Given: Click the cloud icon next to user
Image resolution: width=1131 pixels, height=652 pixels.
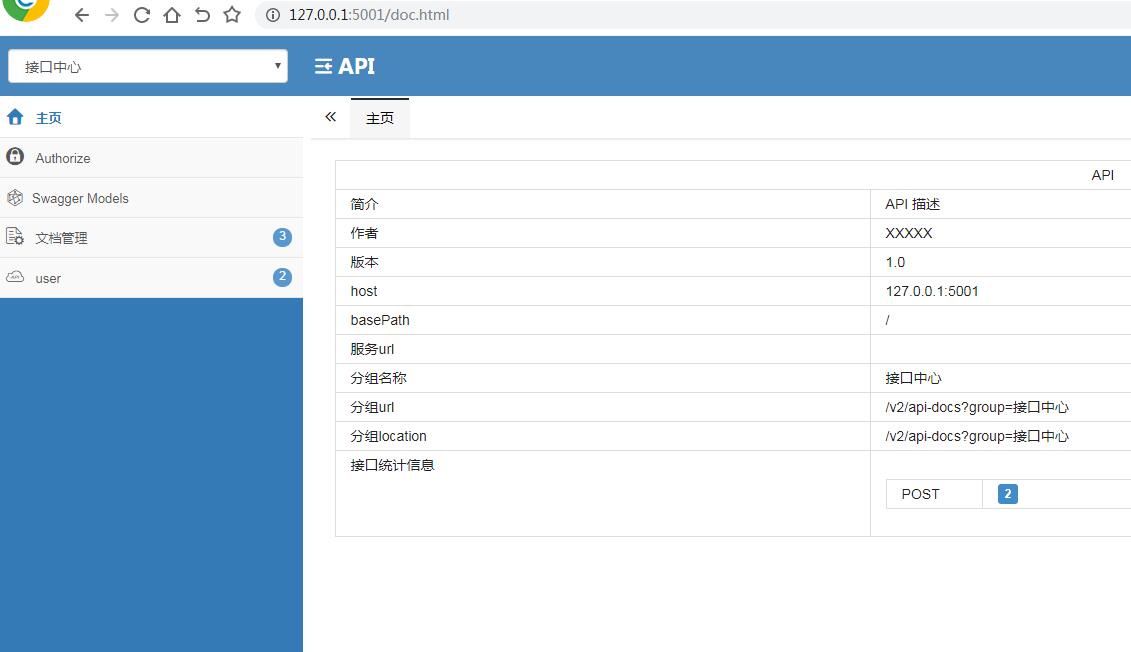Looking at the screenshot, I should pyautogui.click(x=15, y=278).
